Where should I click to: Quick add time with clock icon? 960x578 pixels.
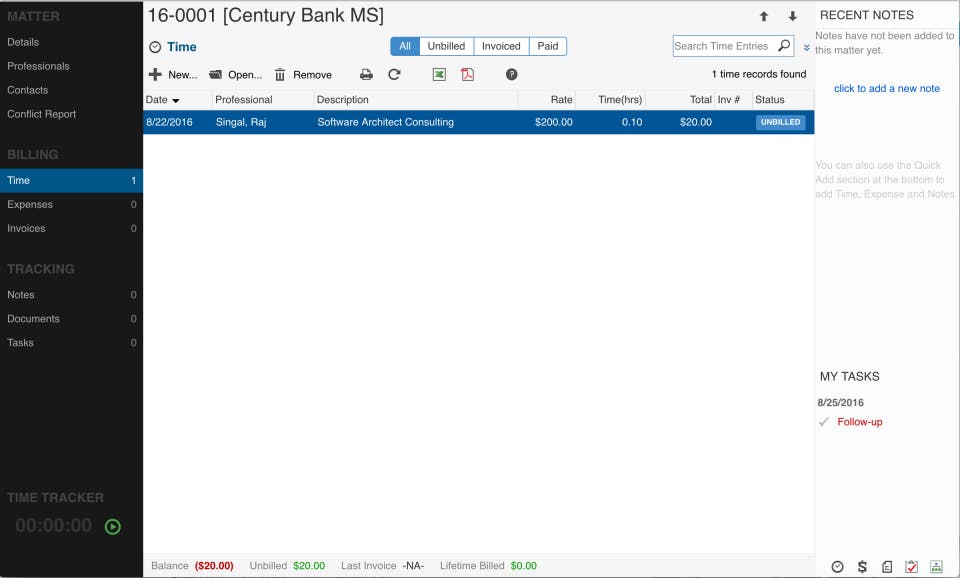pyautogui.click(x=838, y=567)
